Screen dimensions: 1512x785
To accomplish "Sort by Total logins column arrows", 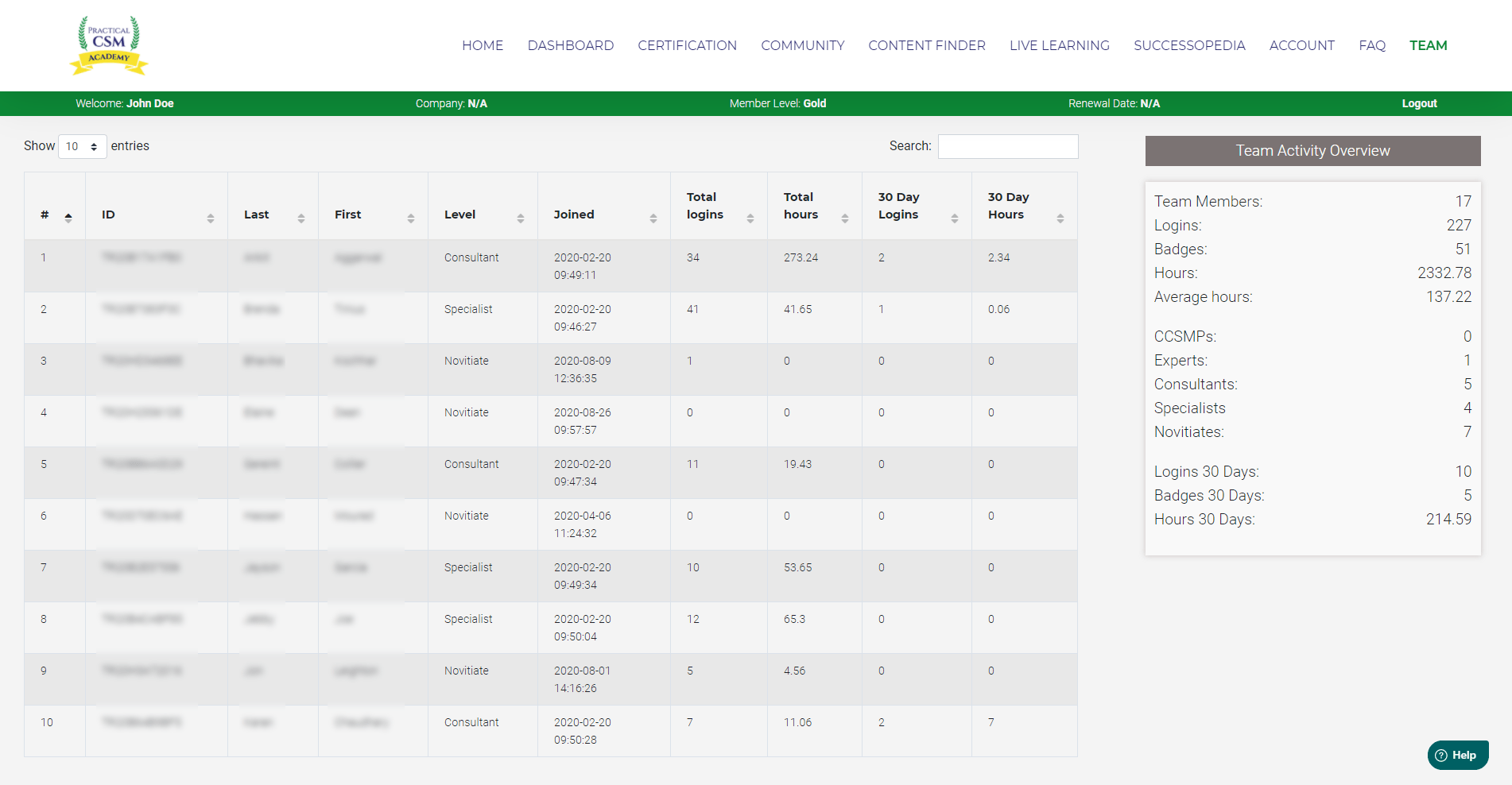I will [x=750, y=218].
